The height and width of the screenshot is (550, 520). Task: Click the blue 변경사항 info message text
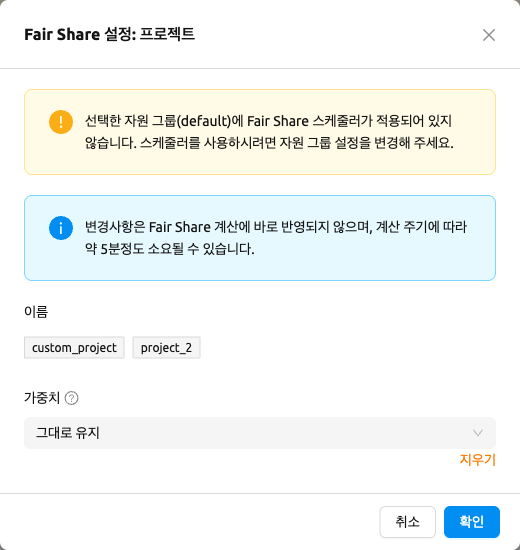click(x=276, y=238)
